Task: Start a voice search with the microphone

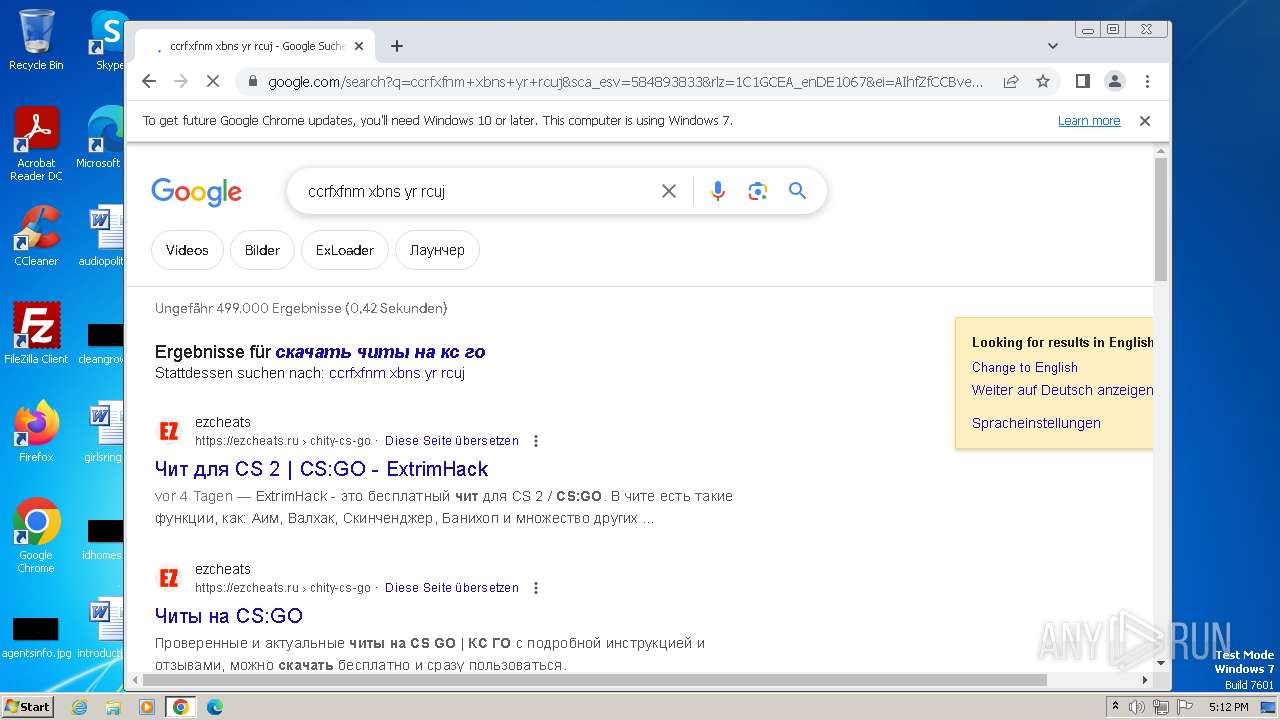Action: pyautogui.click(x=717, y=191)
